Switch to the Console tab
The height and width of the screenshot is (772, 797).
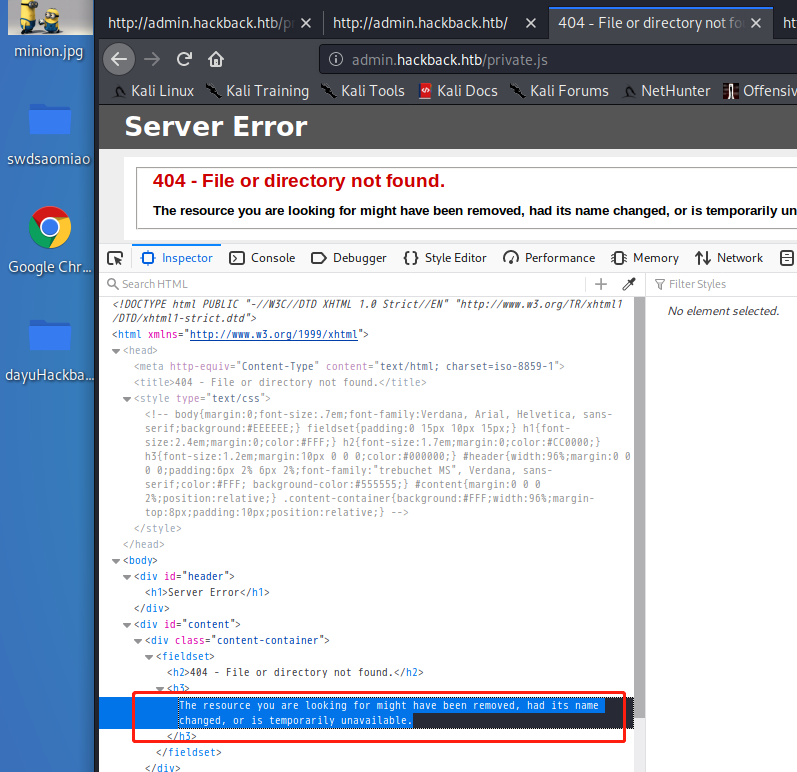tap(262, 258)
